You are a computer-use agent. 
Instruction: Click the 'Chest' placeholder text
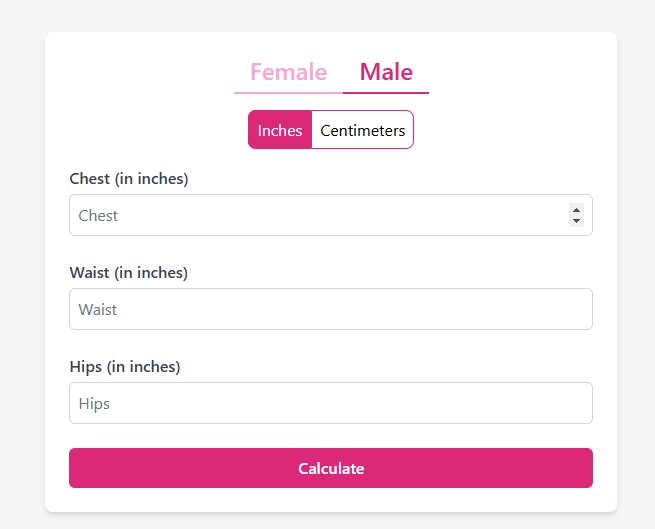[x=98, y=216]
